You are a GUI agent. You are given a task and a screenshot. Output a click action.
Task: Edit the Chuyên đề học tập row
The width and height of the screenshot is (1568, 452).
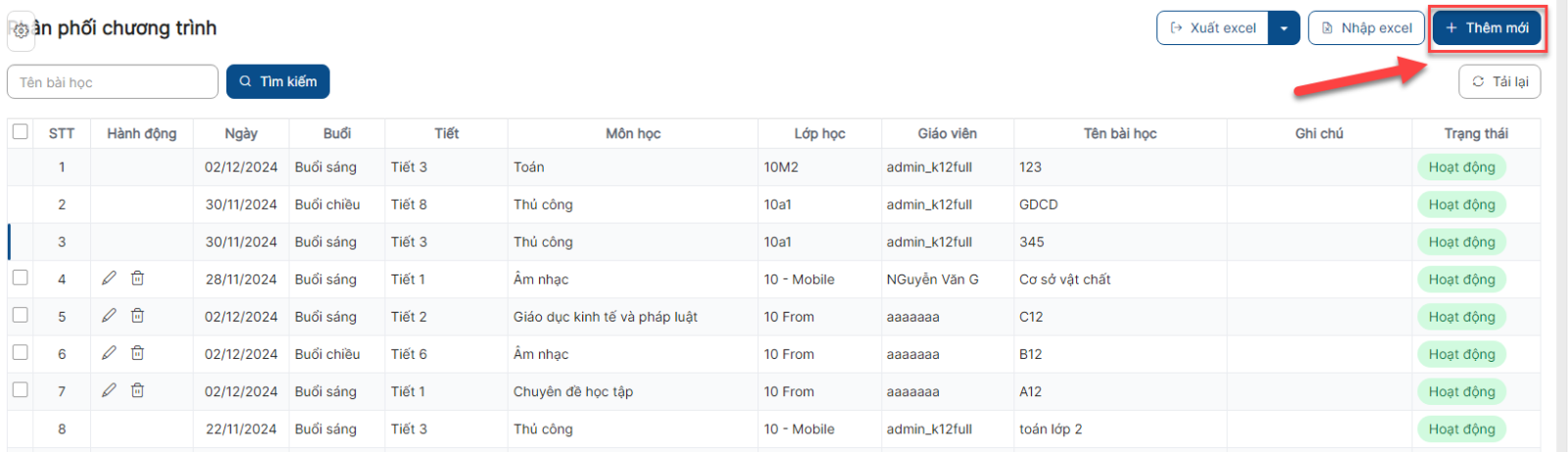pos(109,390)
